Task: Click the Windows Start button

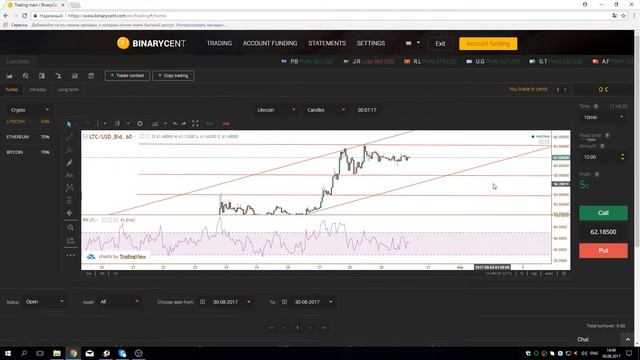Action: [x=8, y=353]
